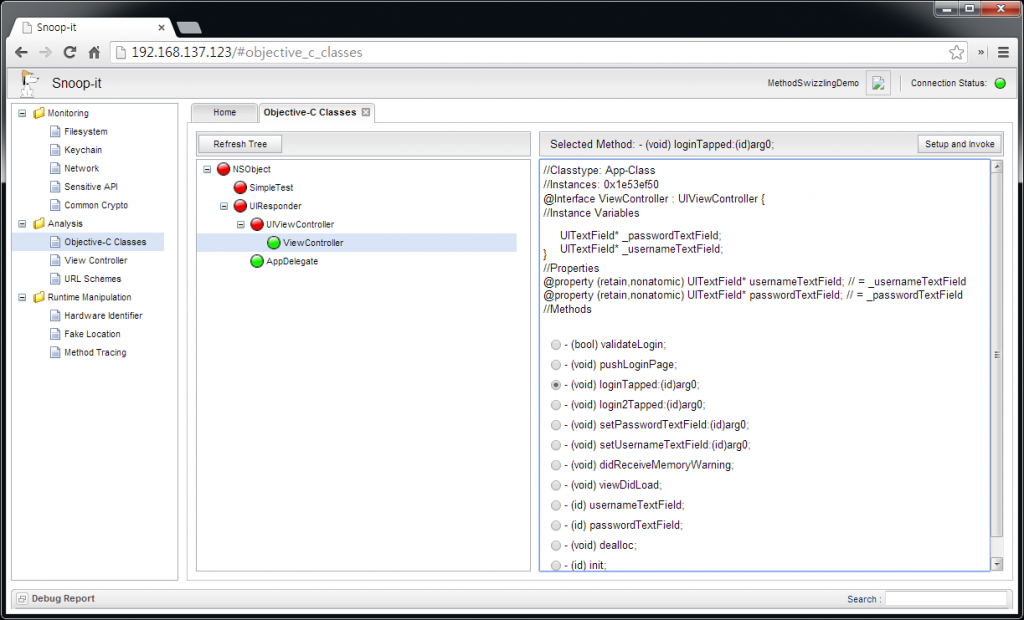Click the red icon beside SimpleTest class
Viewport: 1024px width, 620px height.
coord(240,188)
